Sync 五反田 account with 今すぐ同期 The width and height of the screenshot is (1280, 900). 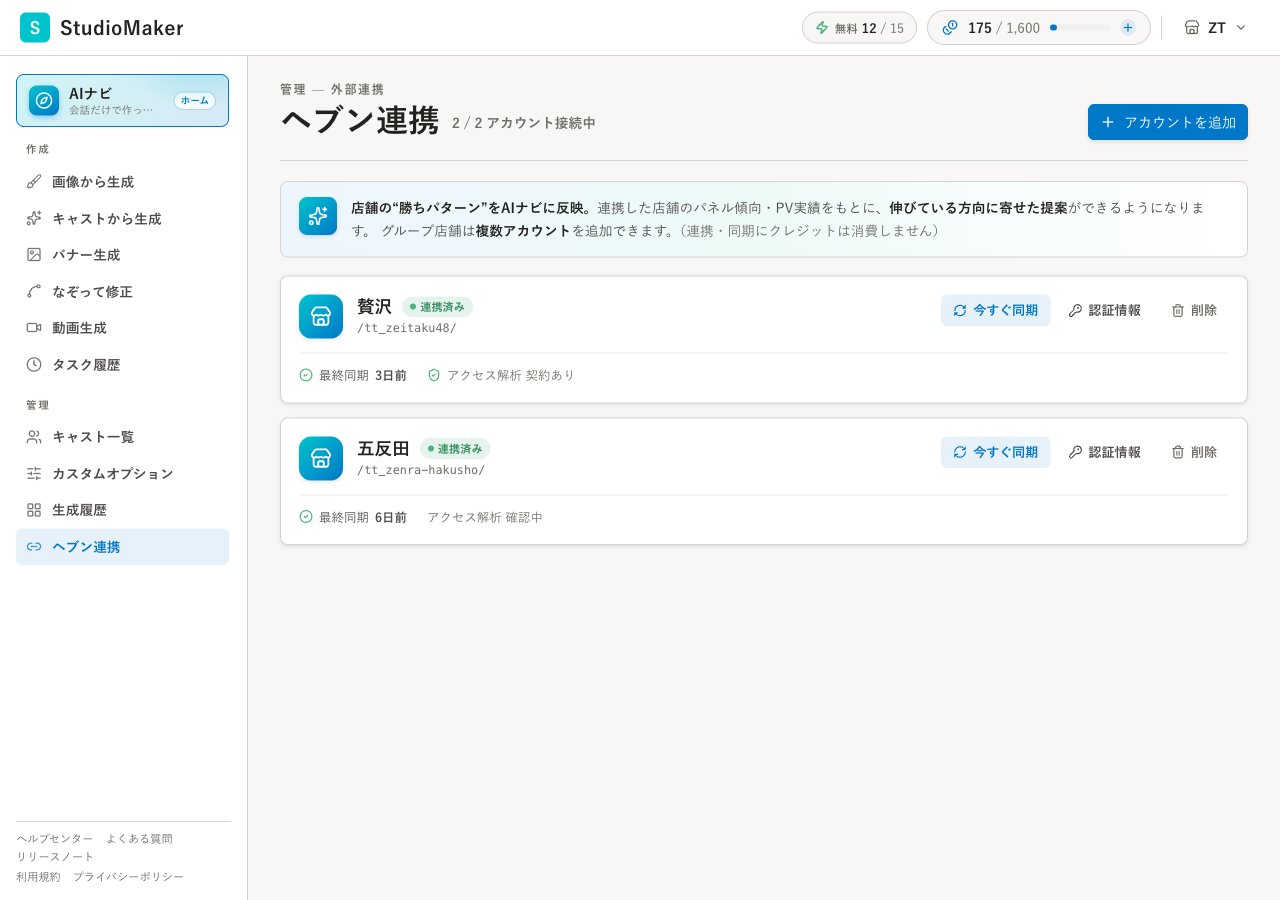pos(995,452)
